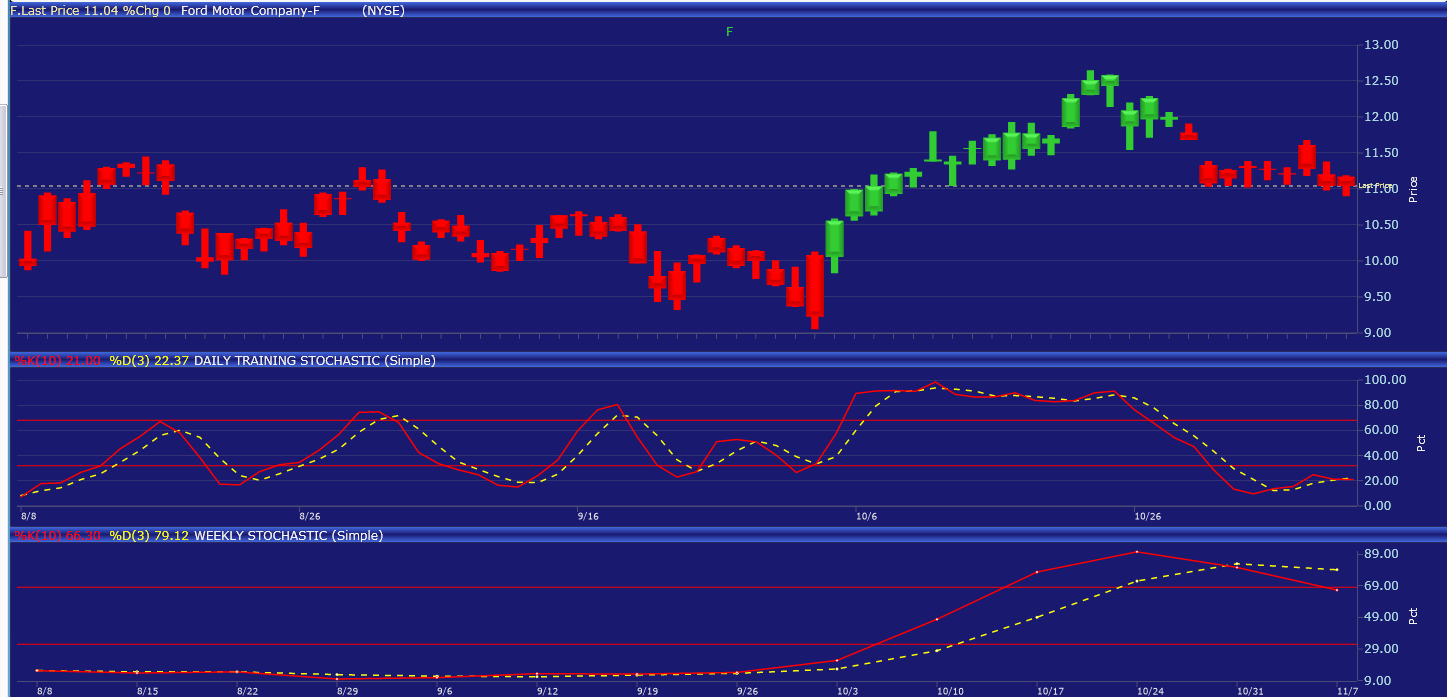Click the 8/15 date on weekly axis

[147, 691]
